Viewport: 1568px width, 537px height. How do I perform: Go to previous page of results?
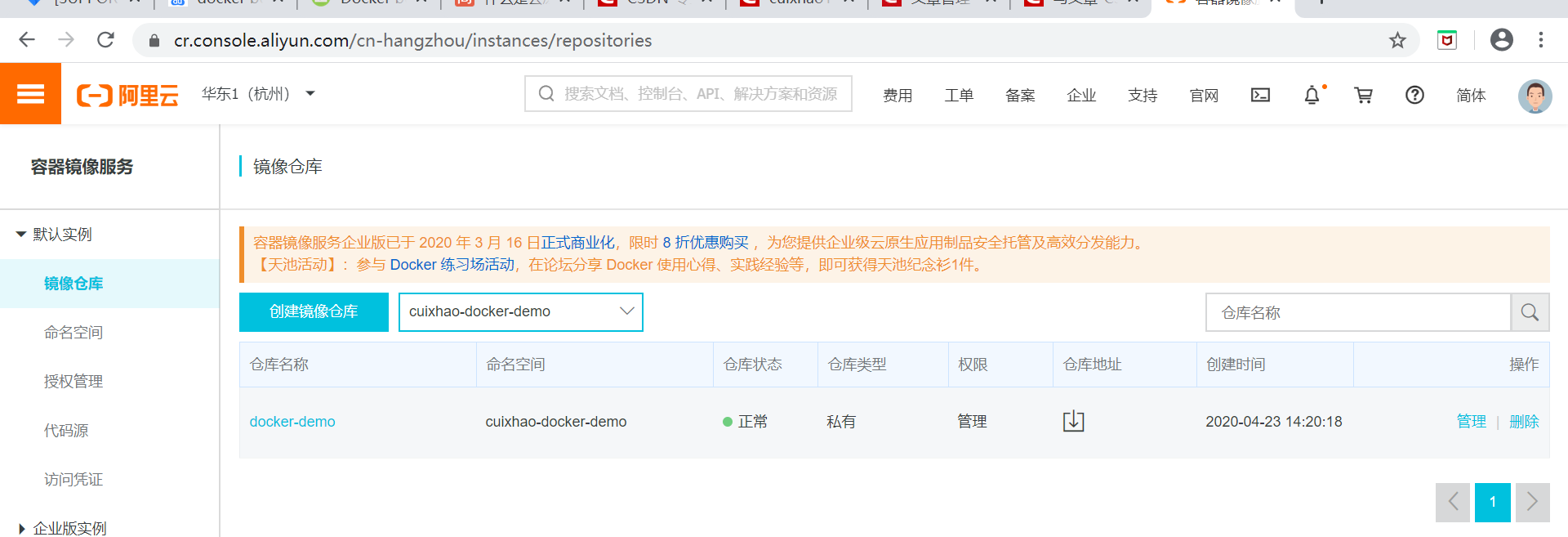1453,502
